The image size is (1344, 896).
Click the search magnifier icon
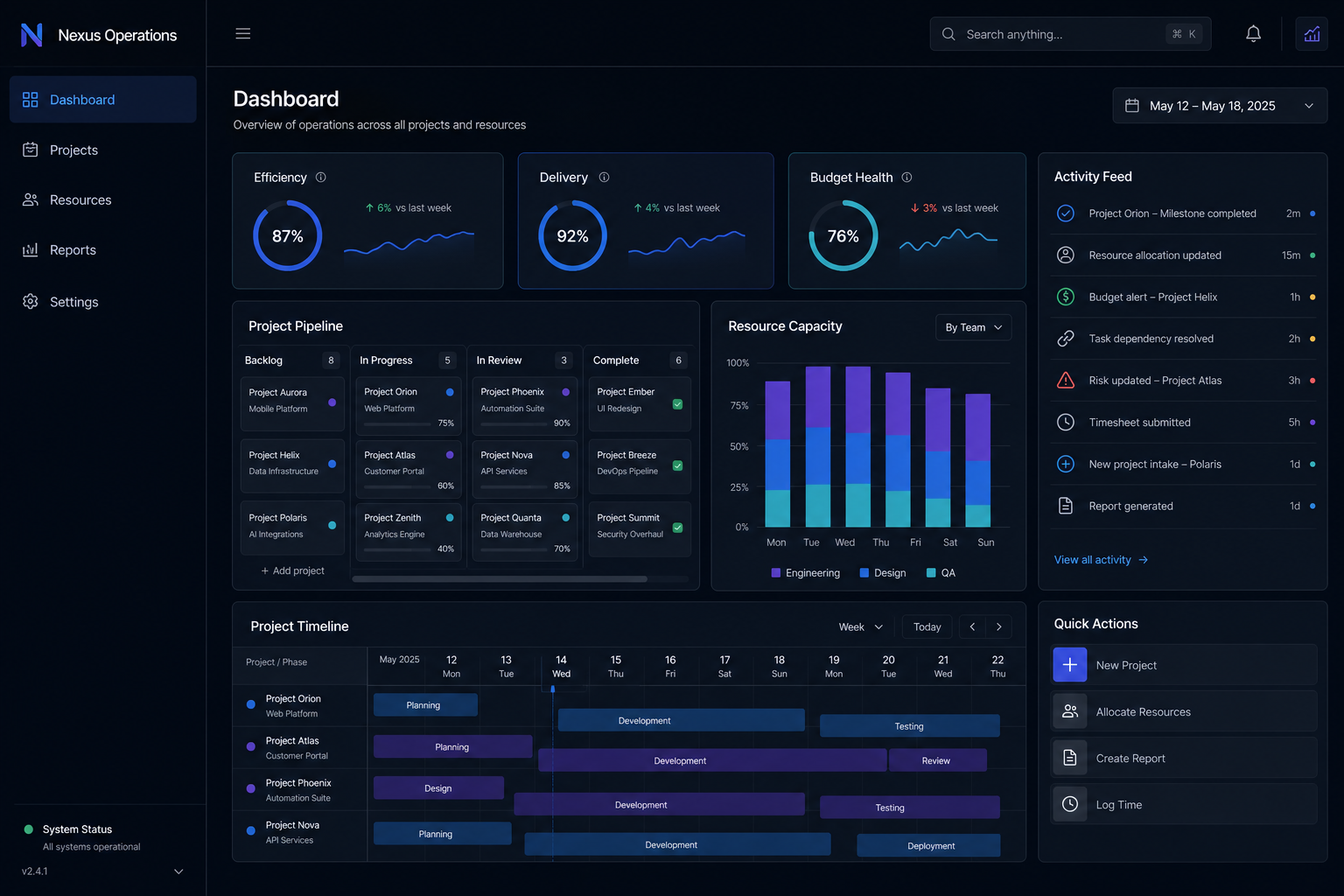[x=948, y=34]
